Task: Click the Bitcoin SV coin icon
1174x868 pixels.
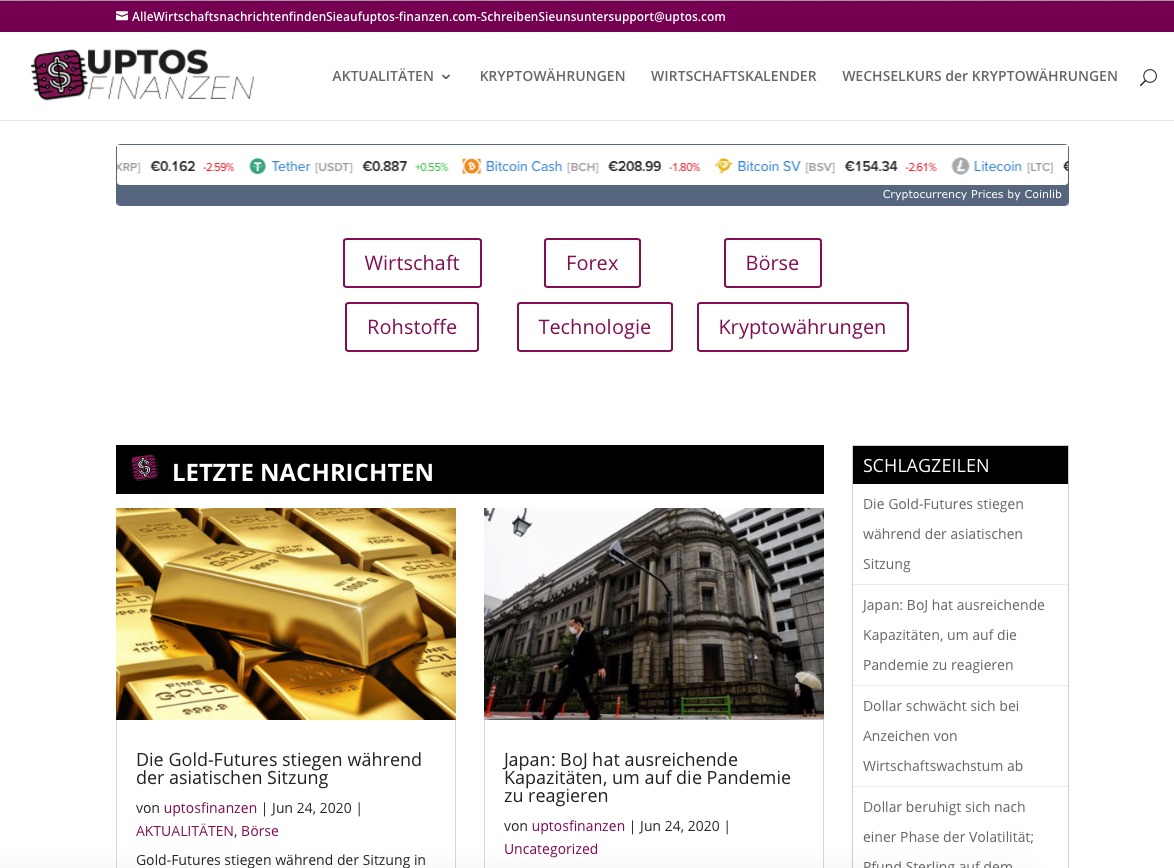Action: pyautogui.click(x=723, y=166)
